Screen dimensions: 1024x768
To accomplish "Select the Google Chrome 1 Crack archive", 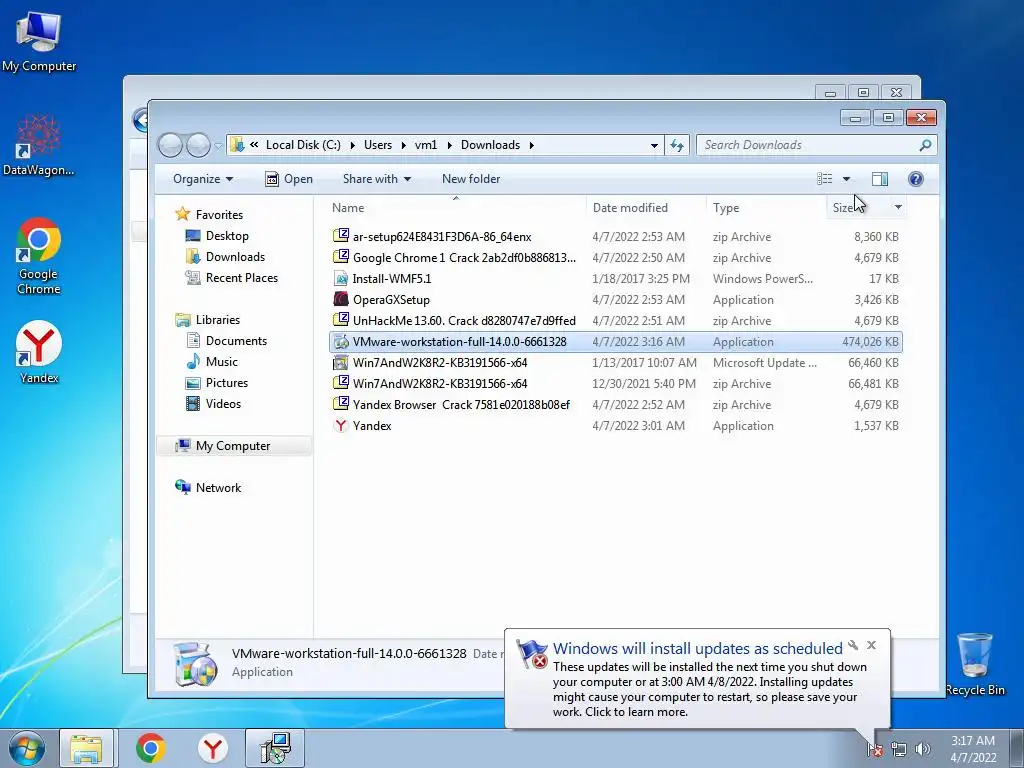I will (x=615, y=258).
